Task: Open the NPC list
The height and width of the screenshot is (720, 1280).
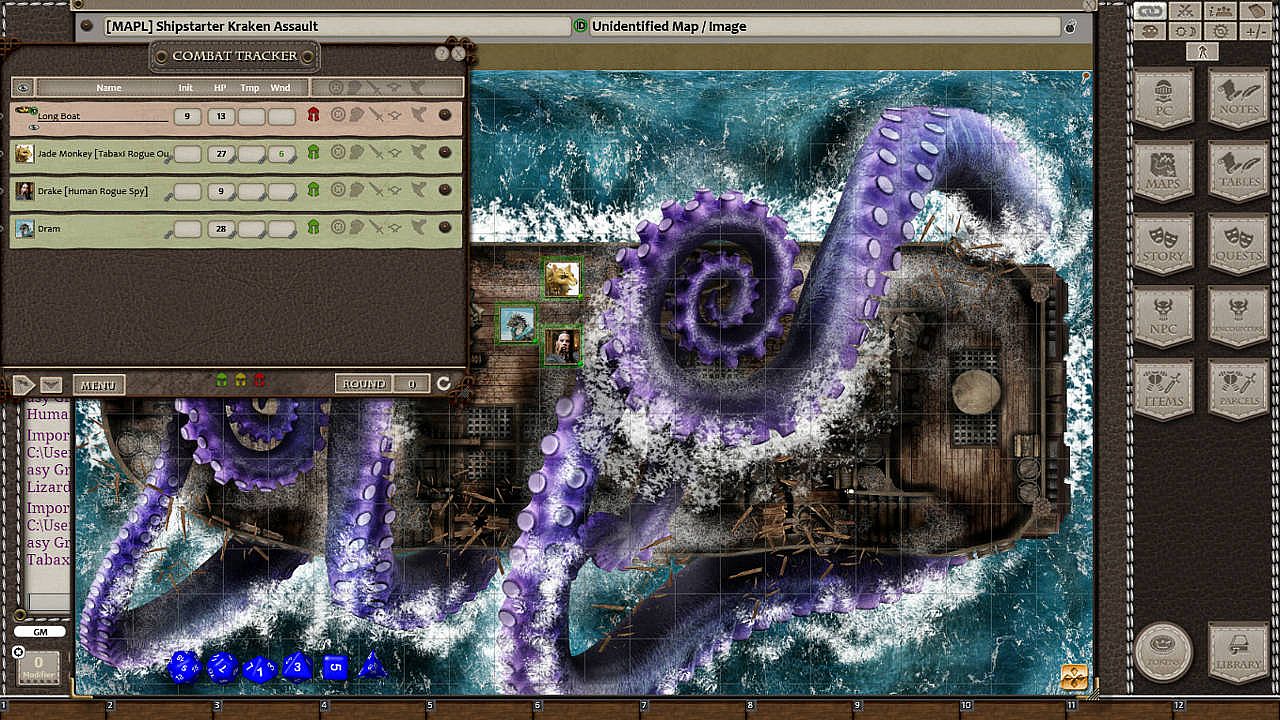Action: [1164, 317]
